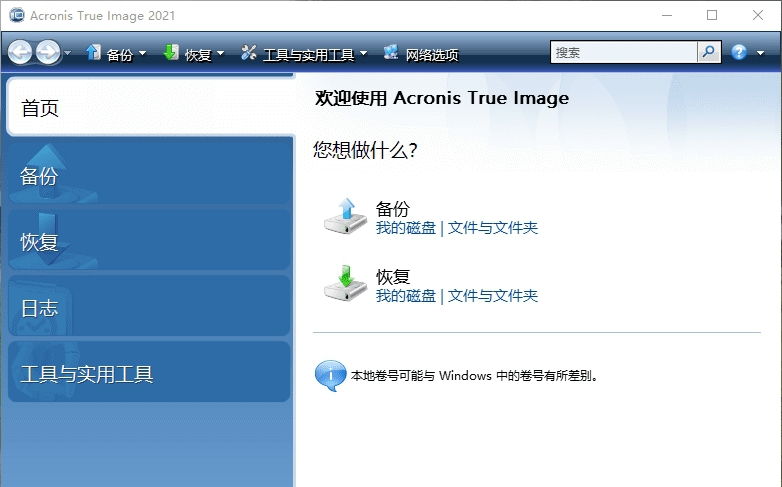Click the blue info bubble icon

(x=330, y=375)
